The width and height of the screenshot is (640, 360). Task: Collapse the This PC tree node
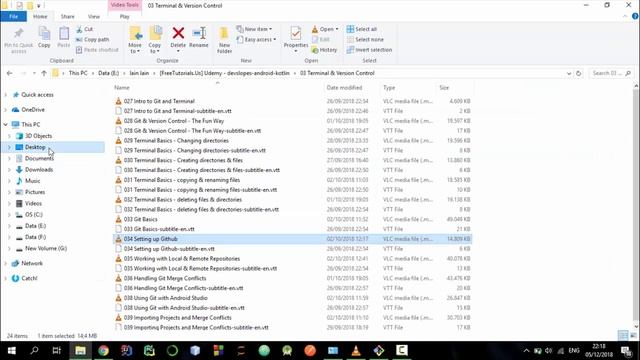(x=6, y=124)
